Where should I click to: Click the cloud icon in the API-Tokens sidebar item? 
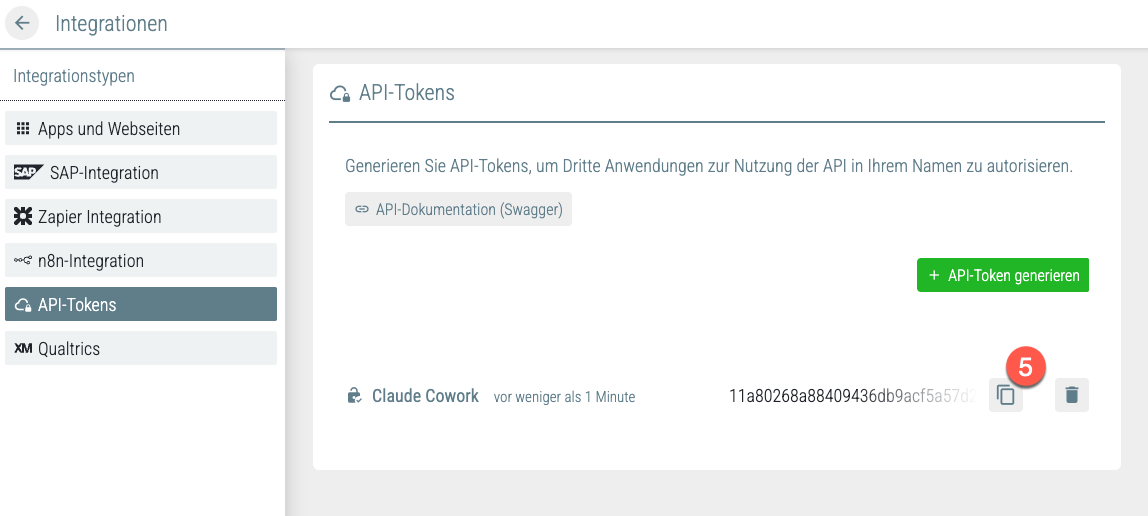point(23,304)
